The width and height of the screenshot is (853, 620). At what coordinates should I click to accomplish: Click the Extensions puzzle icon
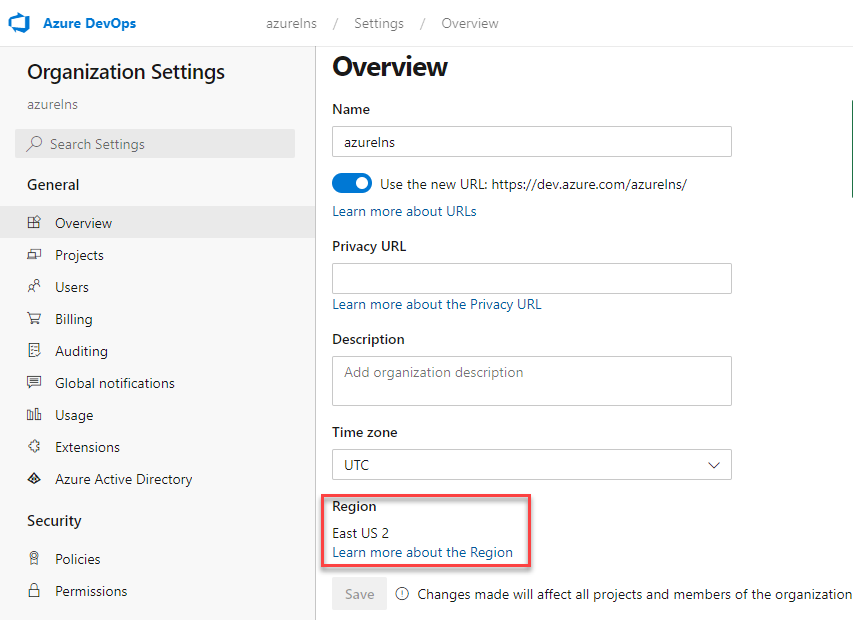pyautogui.click(x=34, y=447)
